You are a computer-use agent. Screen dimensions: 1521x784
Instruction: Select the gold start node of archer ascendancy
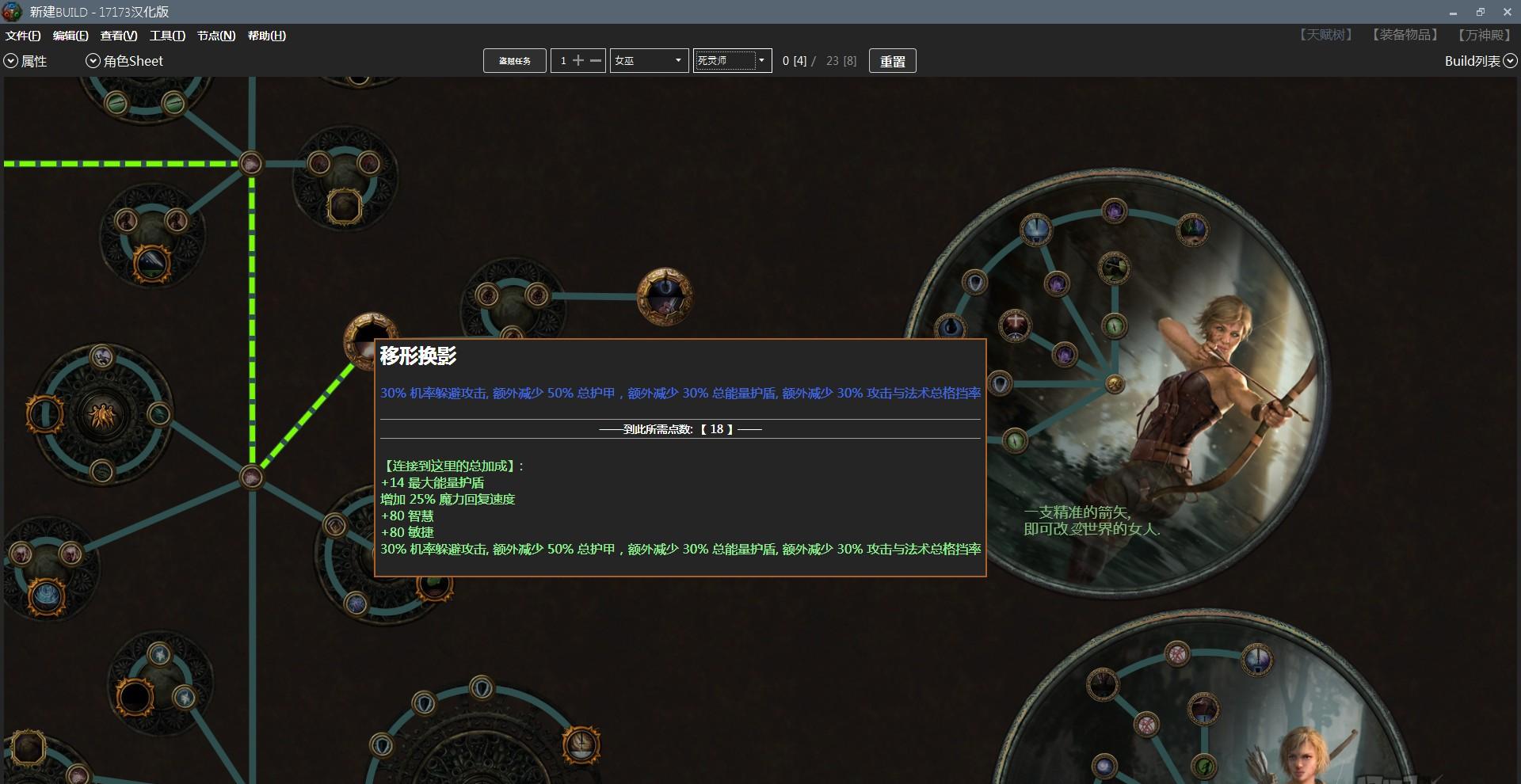click(x=1115, y=384)
